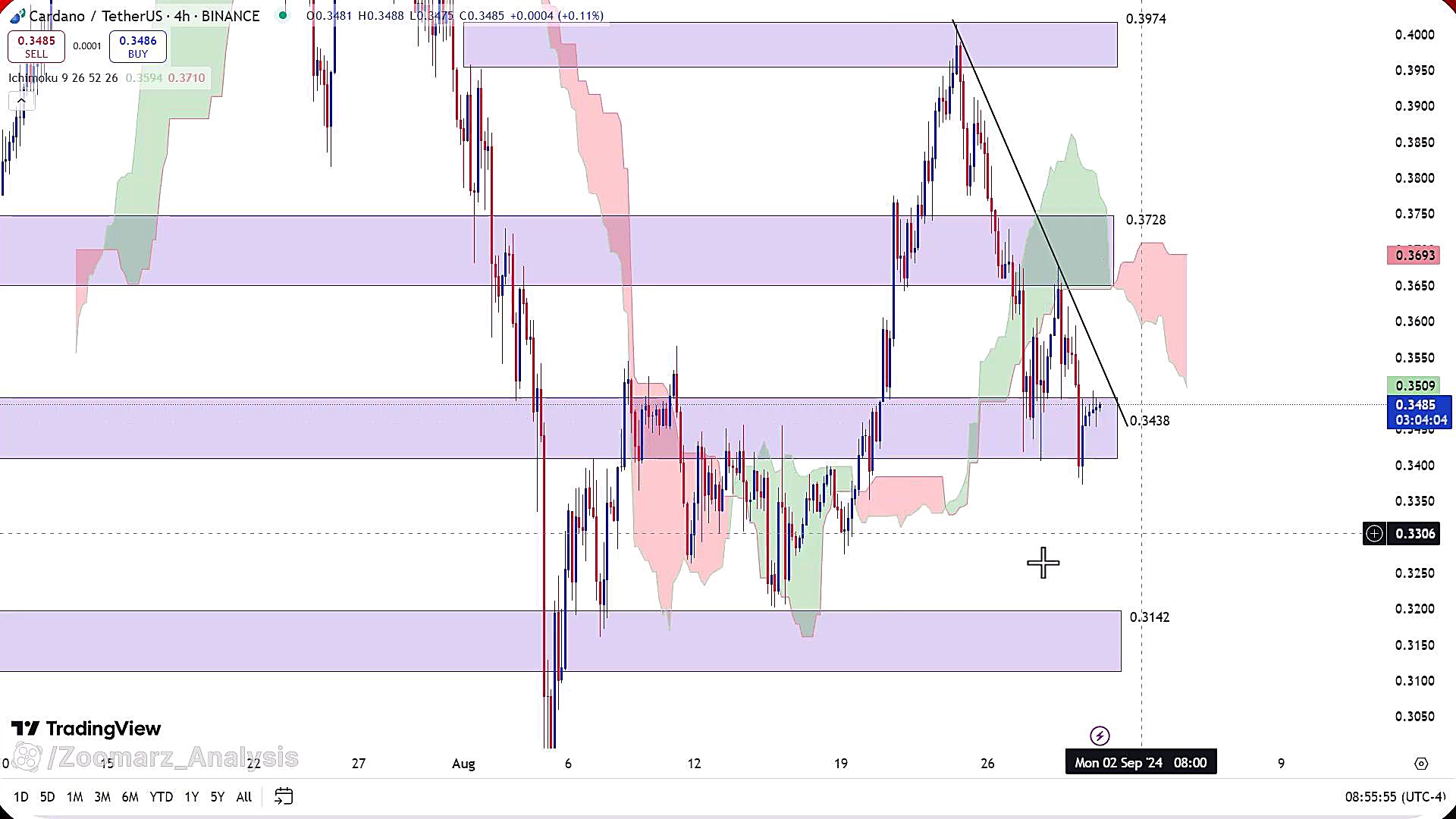Screen dimensions: 1456x819
Task: Select the 1M time range
Action: [74, 797]
